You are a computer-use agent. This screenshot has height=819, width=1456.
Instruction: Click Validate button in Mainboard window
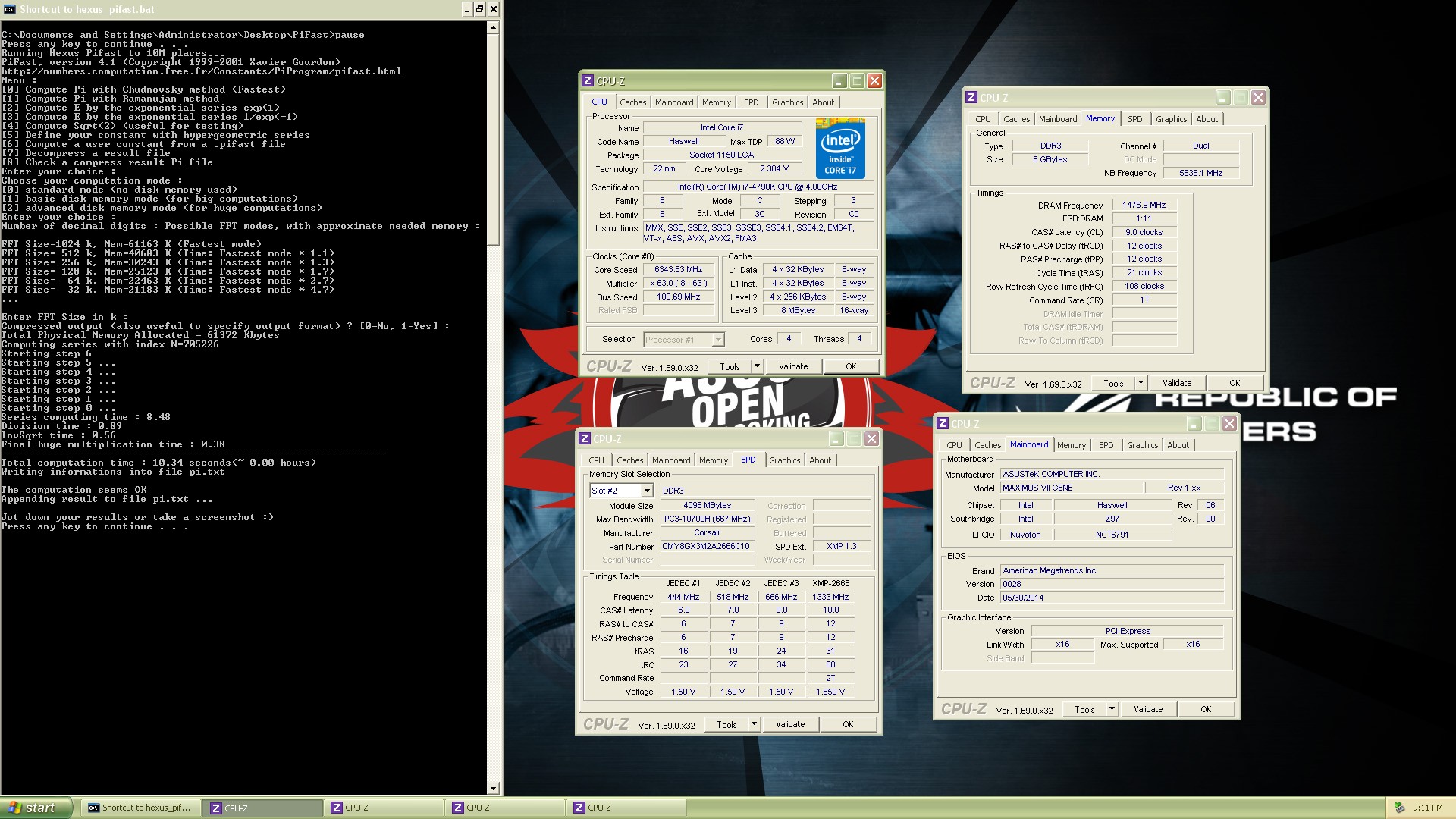(x=1148, y=709)
